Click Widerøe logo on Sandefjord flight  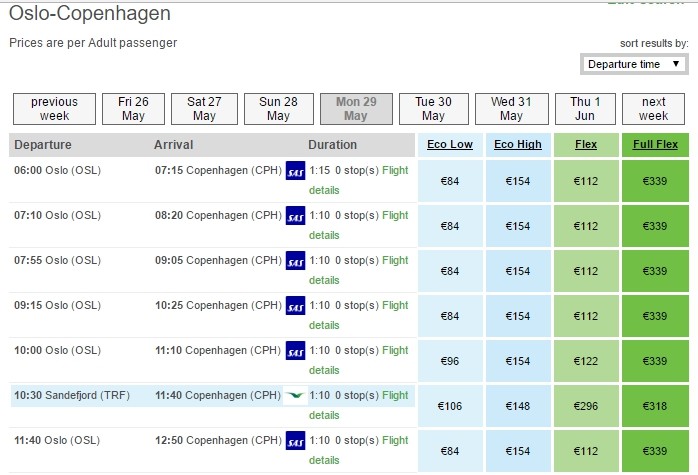point(295,396)
